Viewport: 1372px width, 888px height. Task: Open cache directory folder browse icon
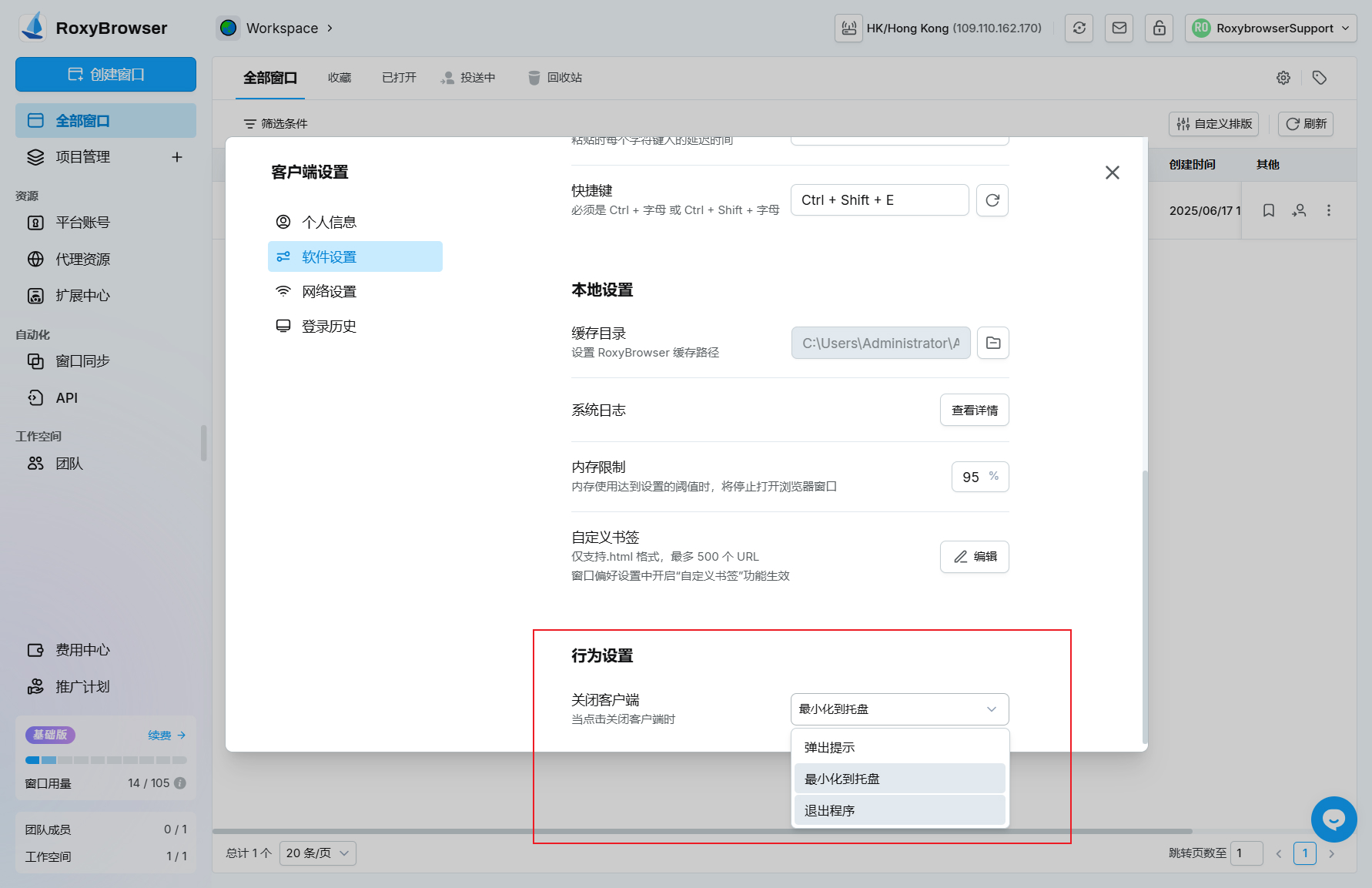click(x=993, y=343)
